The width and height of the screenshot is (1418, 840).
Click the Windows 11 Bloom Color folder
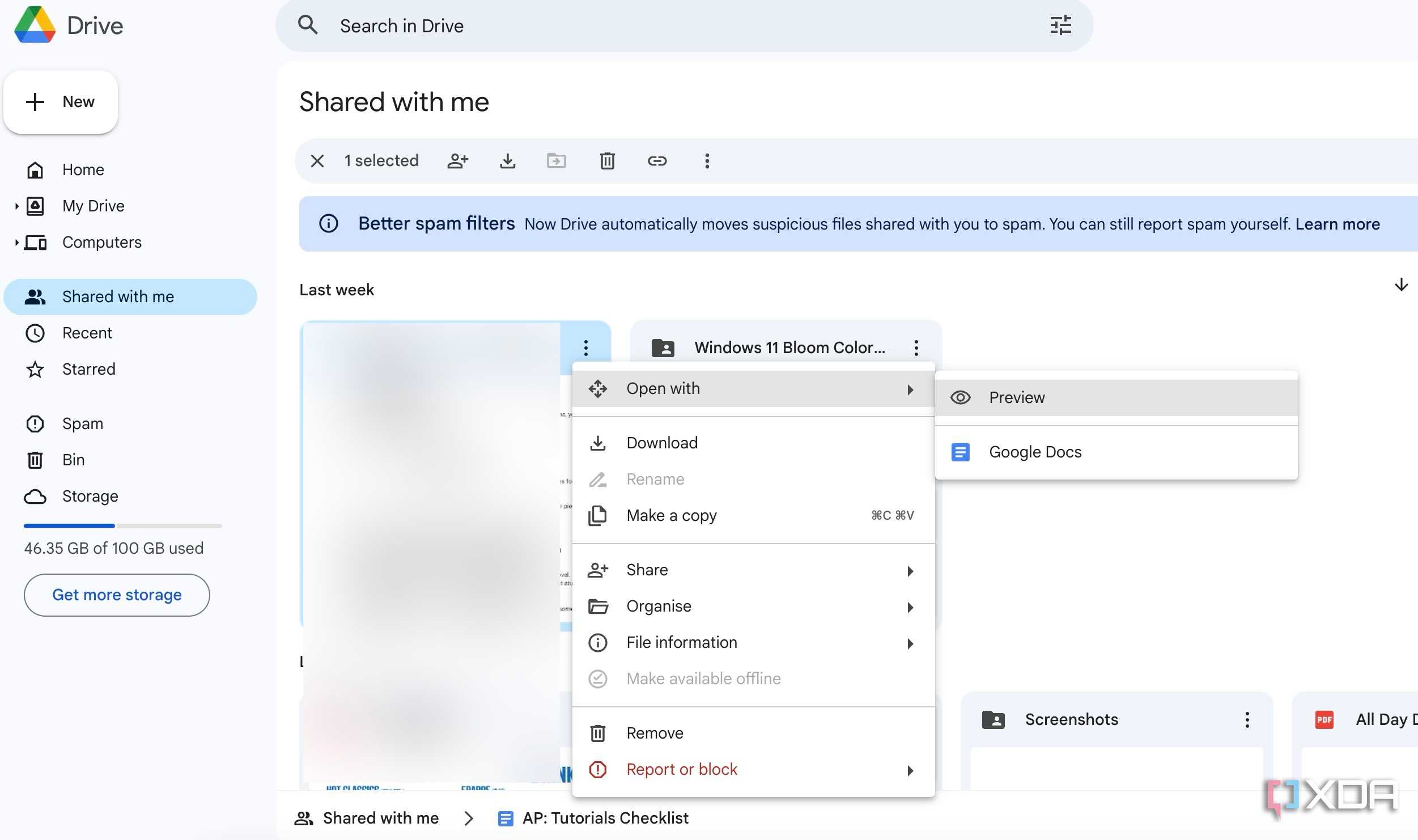tap(786, 347)
